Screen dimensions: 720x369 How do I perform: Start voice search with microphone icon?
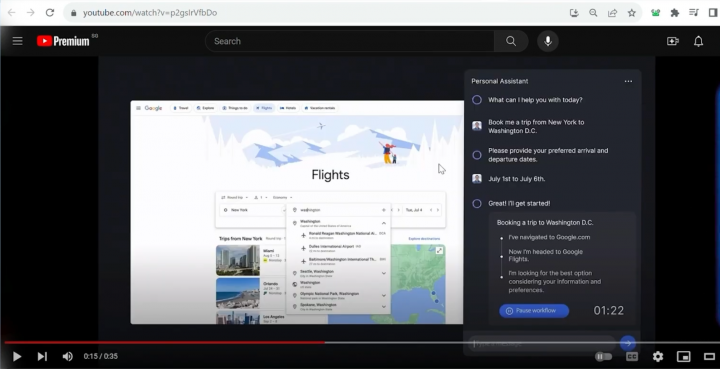[x=548, y=41]
